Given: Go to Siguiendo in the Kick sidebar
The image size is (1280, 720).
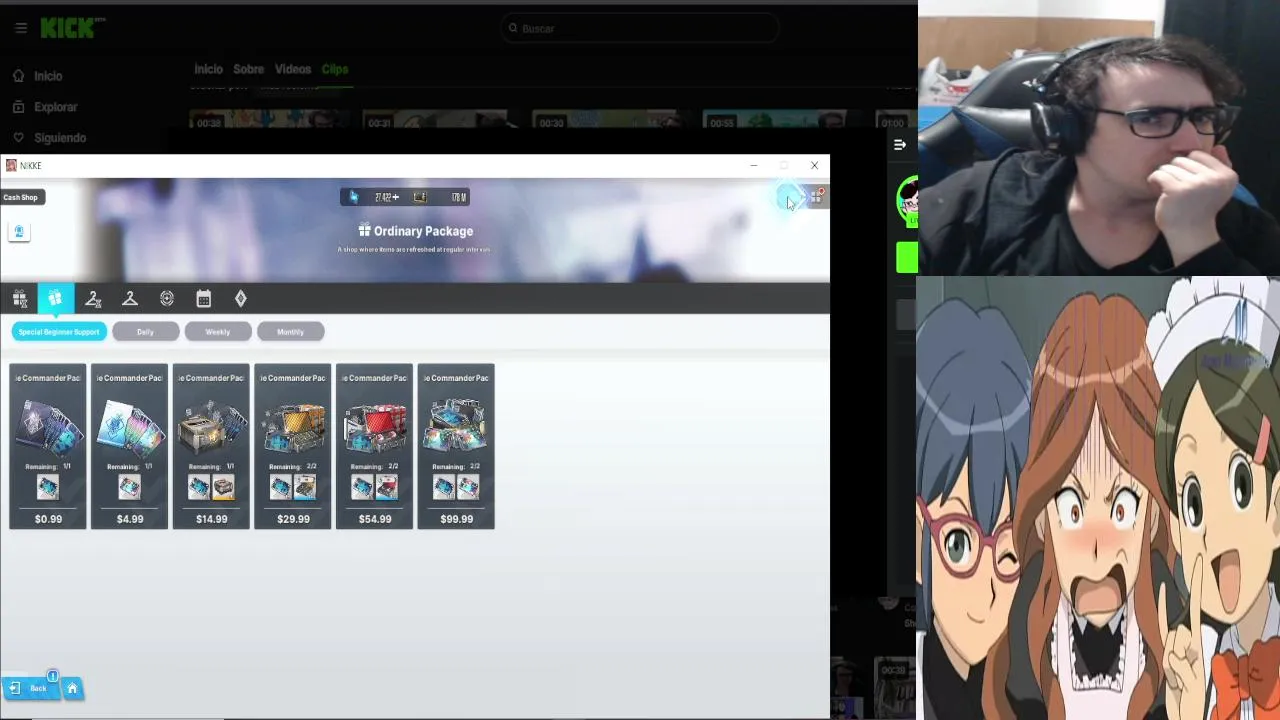Looking at the screenshot, I should click(50, 138).
